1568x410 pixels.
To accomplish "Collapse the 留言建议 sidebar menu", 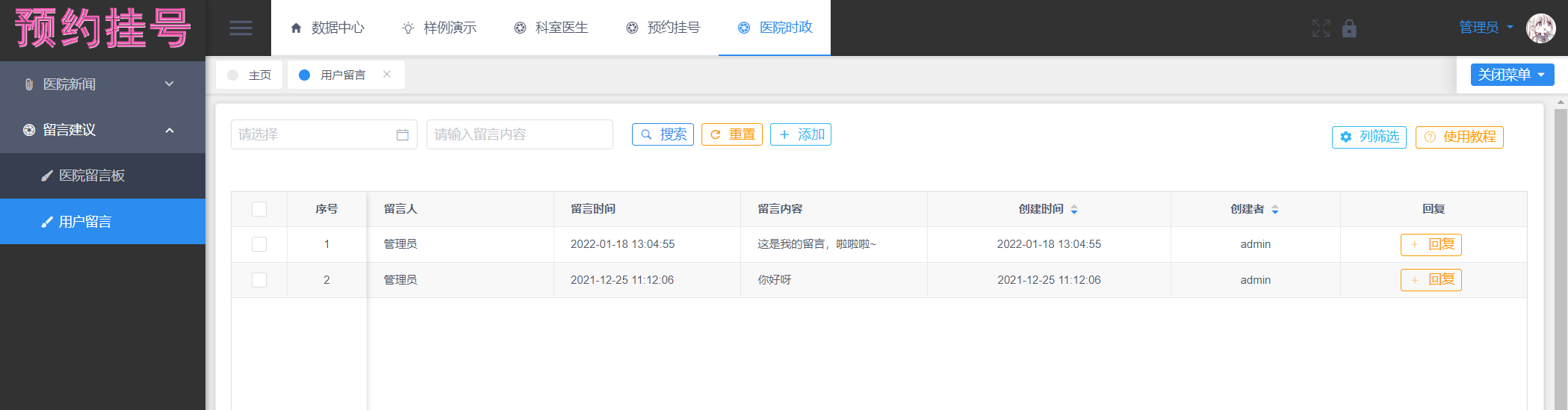I will coord(102,130).
